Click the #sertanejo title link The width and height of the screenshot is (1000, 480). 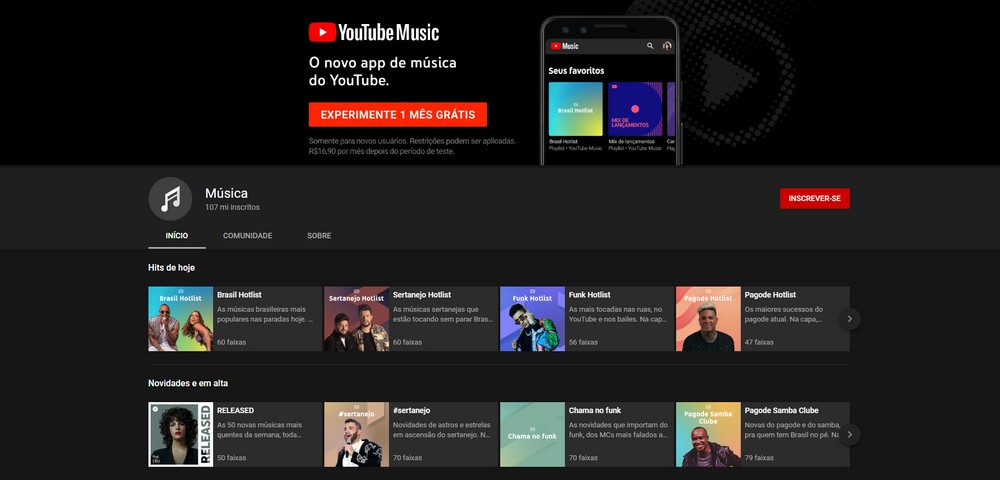411,410
